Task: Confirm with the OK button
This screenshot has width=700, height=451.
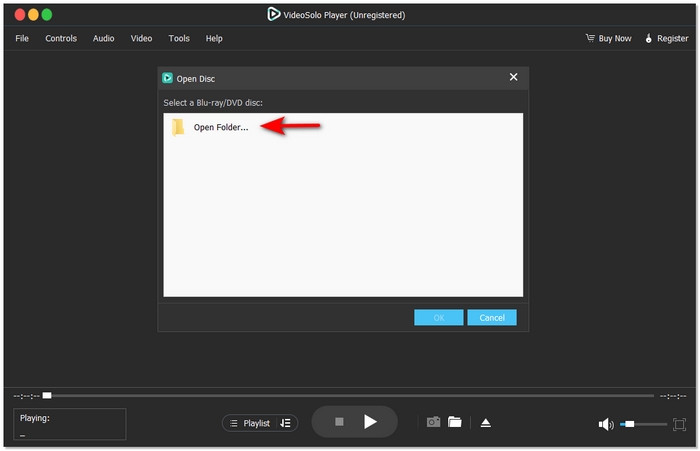Action: point(438,317)
